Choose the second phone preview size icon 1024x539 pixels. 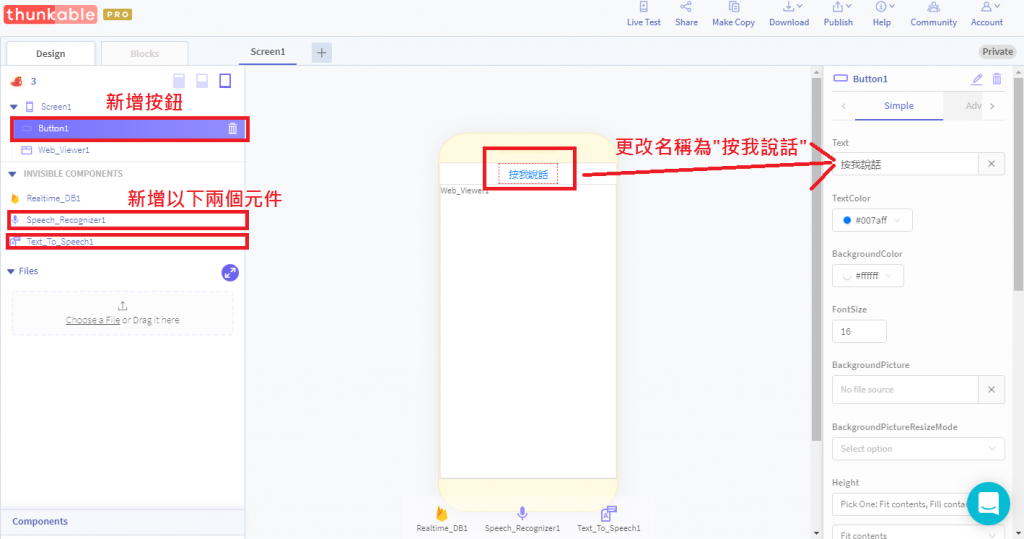(202, 81)
